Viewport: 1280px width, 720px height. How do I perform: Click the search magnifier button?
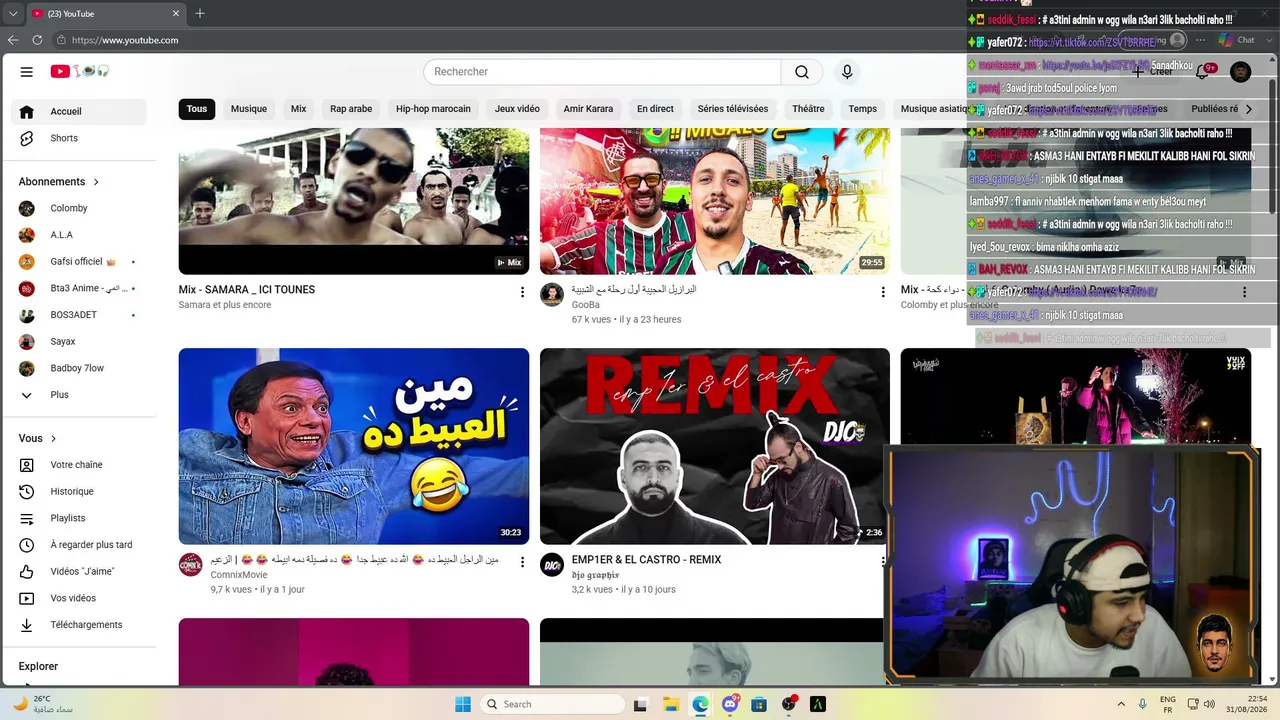(x=802, y=72)
